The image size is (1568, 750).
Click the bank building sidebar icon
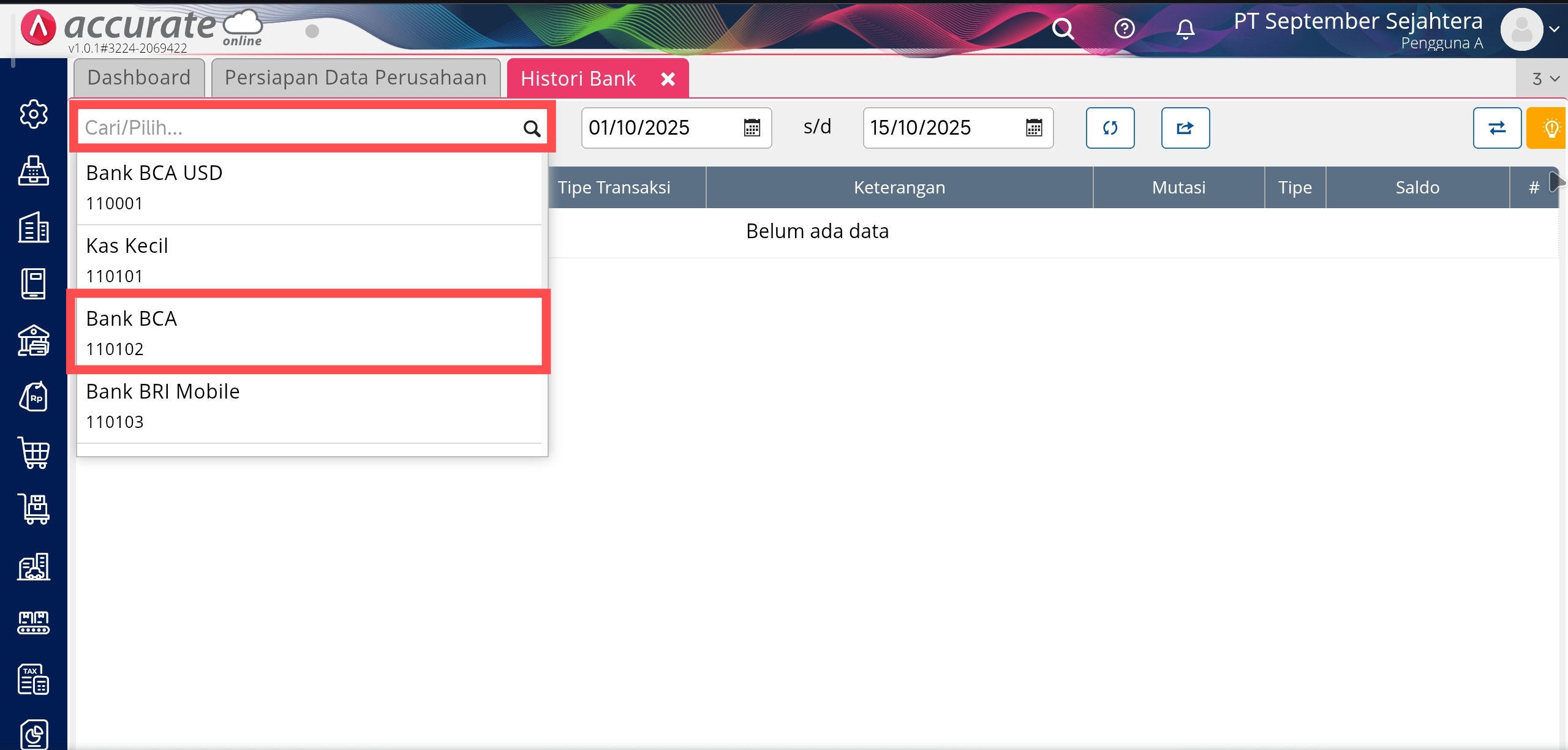(x=33, y=340)
